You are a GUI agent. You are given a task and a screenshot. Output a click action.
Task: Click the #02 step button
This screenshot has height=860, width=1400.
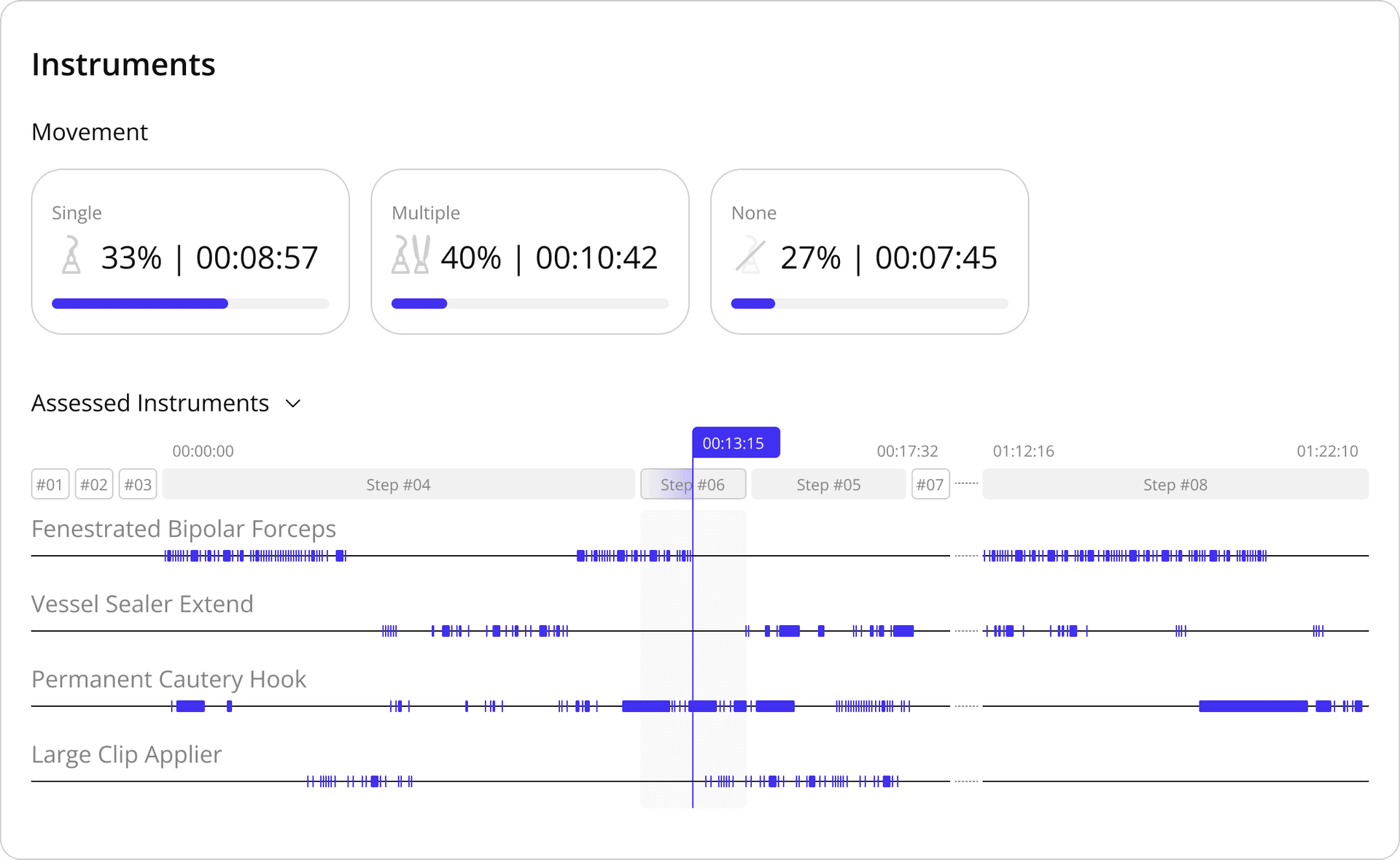(93, 484)
